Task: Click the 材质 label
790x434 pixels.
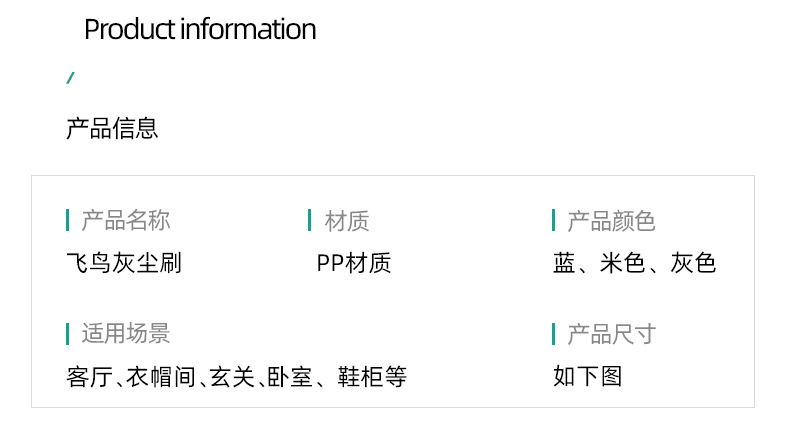Action: click(347, 220)
